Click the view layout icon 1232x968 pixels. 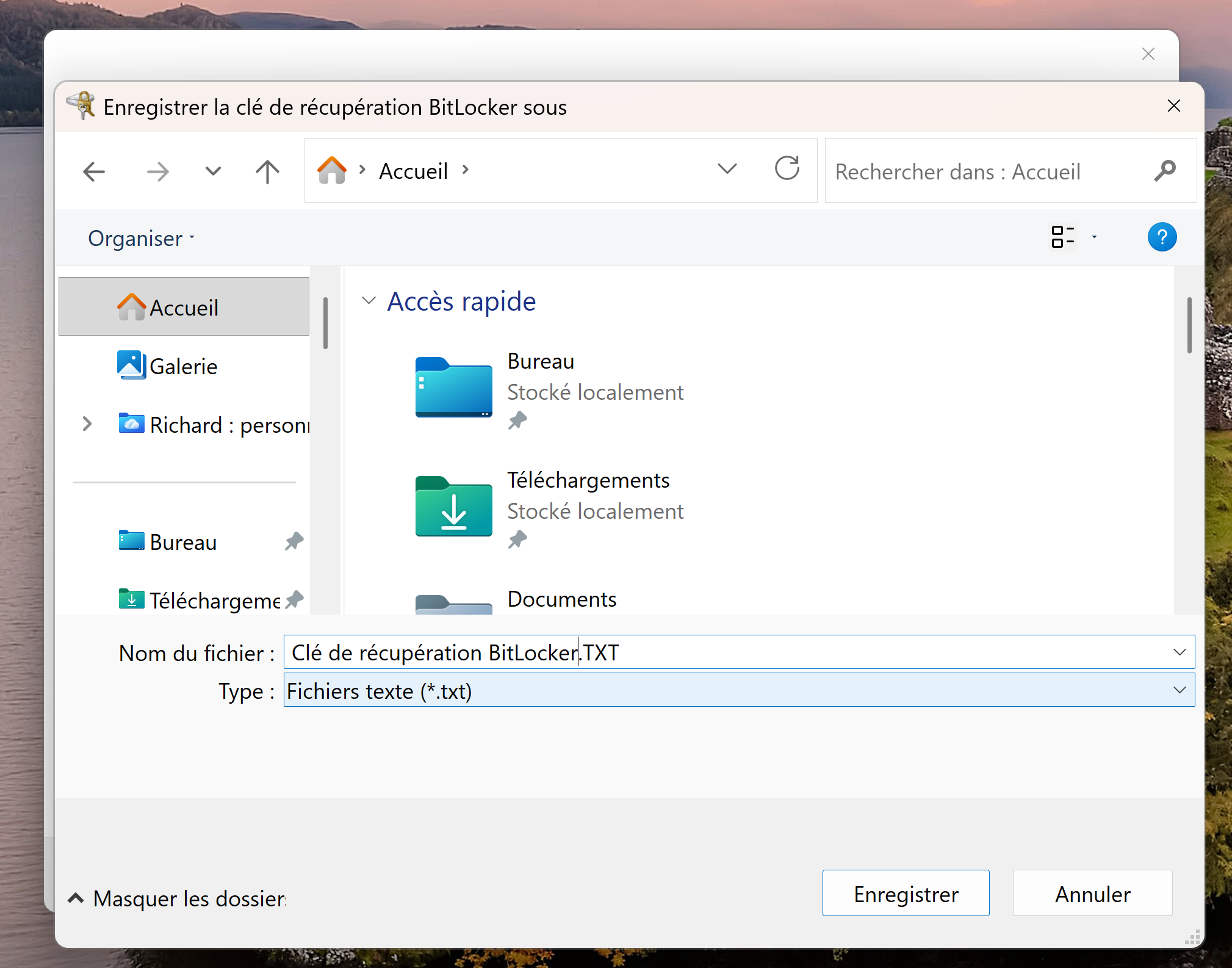point(1062,237)
